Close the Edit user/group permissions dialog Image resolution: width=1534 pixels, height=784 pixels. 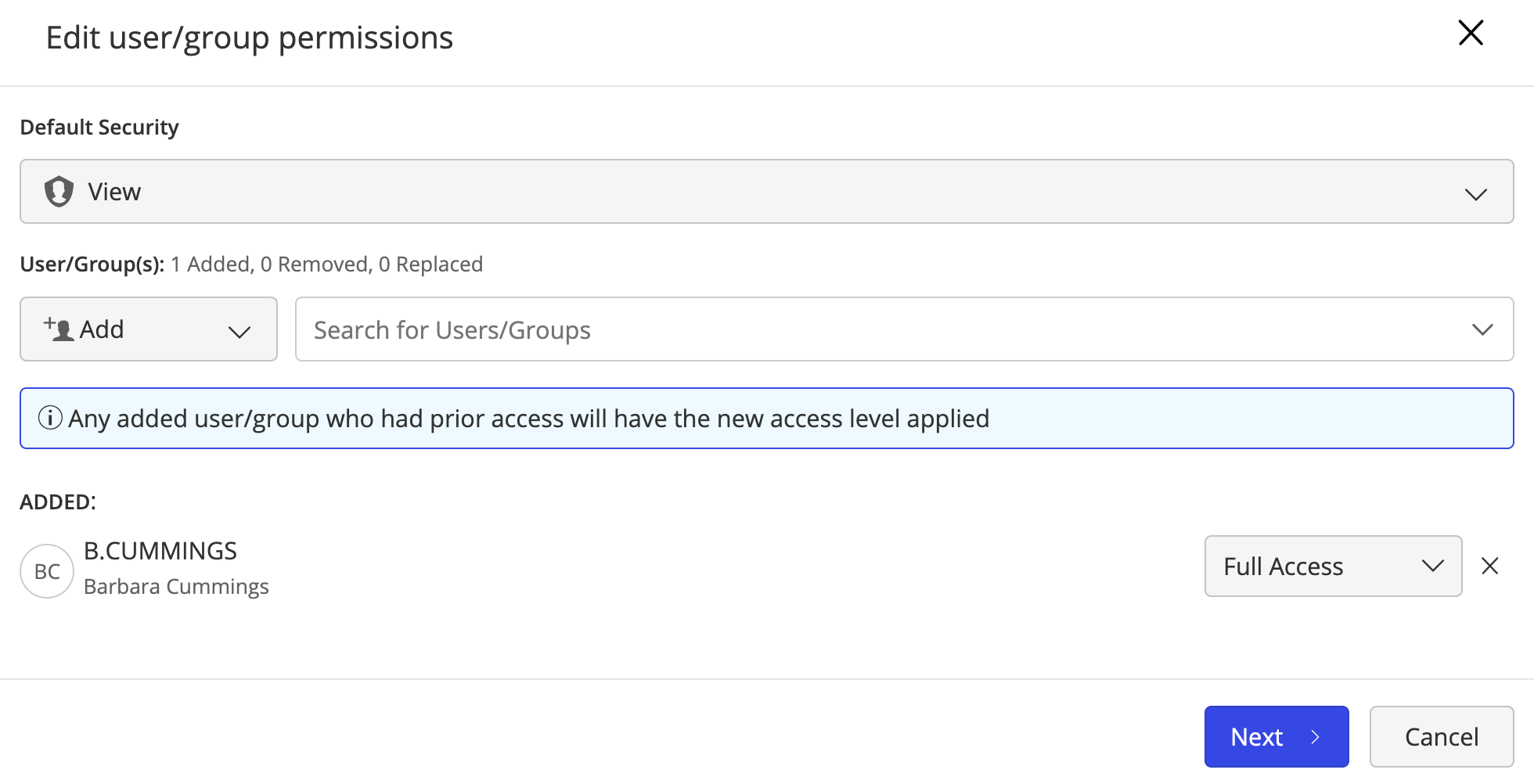tap(1471, 33)
